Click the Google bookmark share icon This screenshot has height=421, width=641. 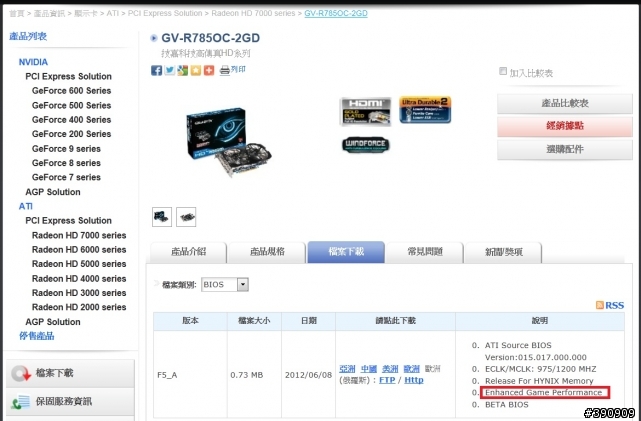click(x=183, y=70)
